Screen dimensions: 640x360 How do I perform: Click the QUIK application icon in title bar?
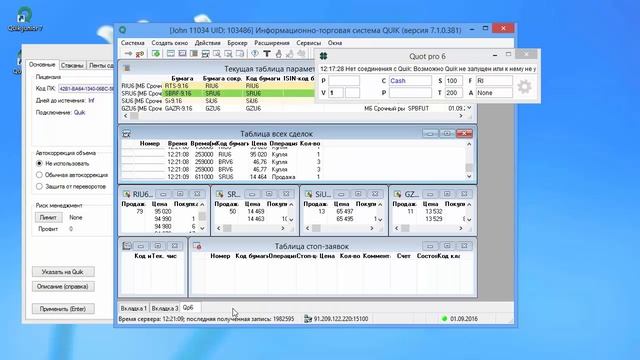[x=122, y=30]
